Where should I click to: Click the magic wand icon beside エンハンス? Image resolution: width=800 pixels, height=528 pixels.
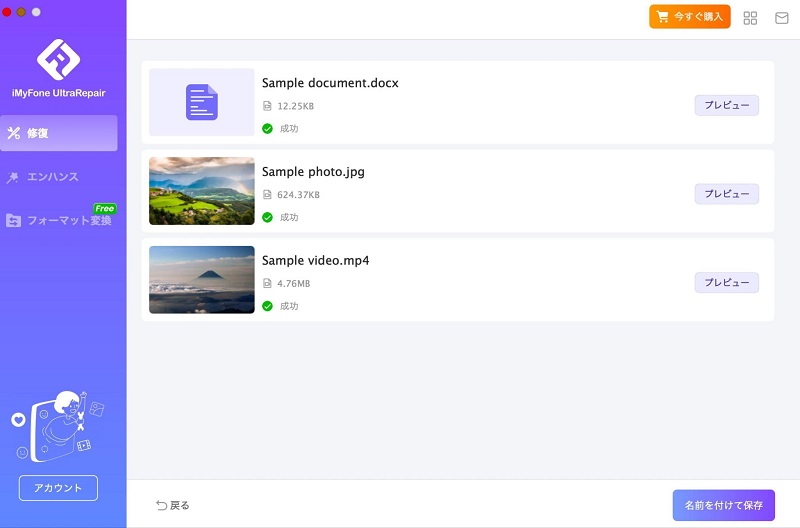click(13, 178)
